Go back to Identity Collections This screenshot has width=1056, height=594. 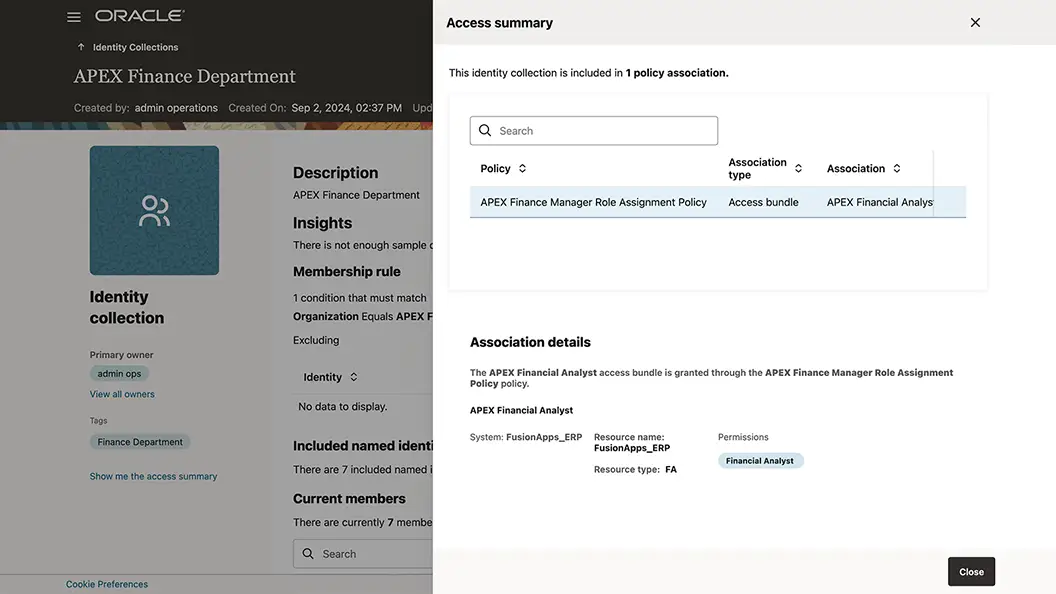(135, 47)
